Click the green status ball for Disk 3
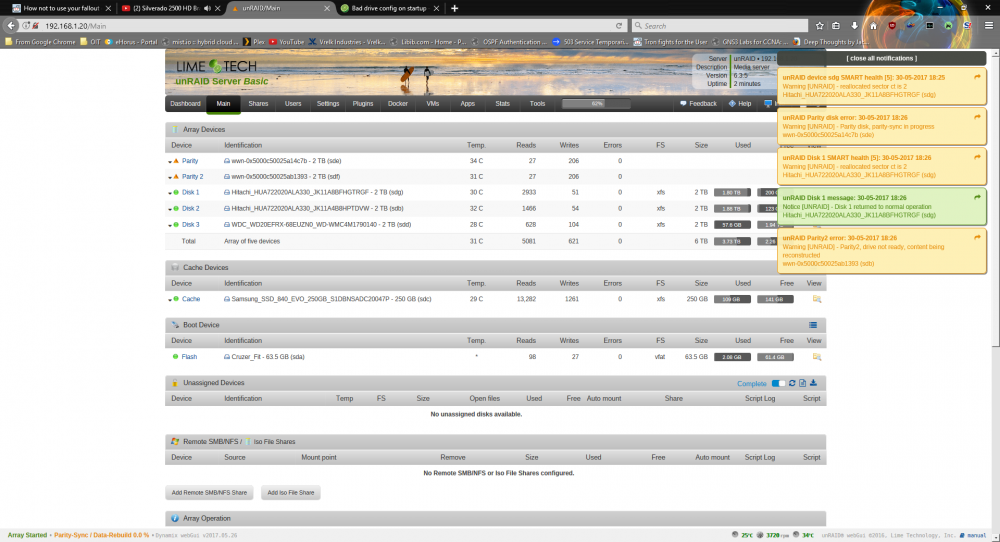The image size is (1000, 542). click(177, 224)
